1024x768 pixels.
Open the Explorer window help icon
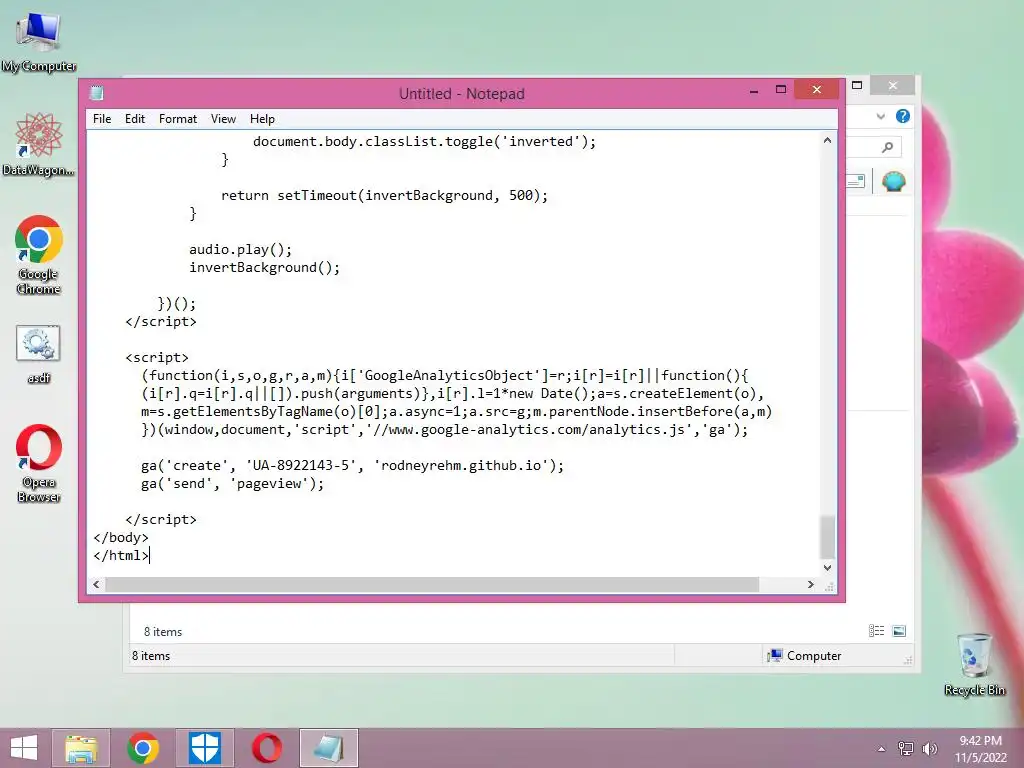(903, 116)
